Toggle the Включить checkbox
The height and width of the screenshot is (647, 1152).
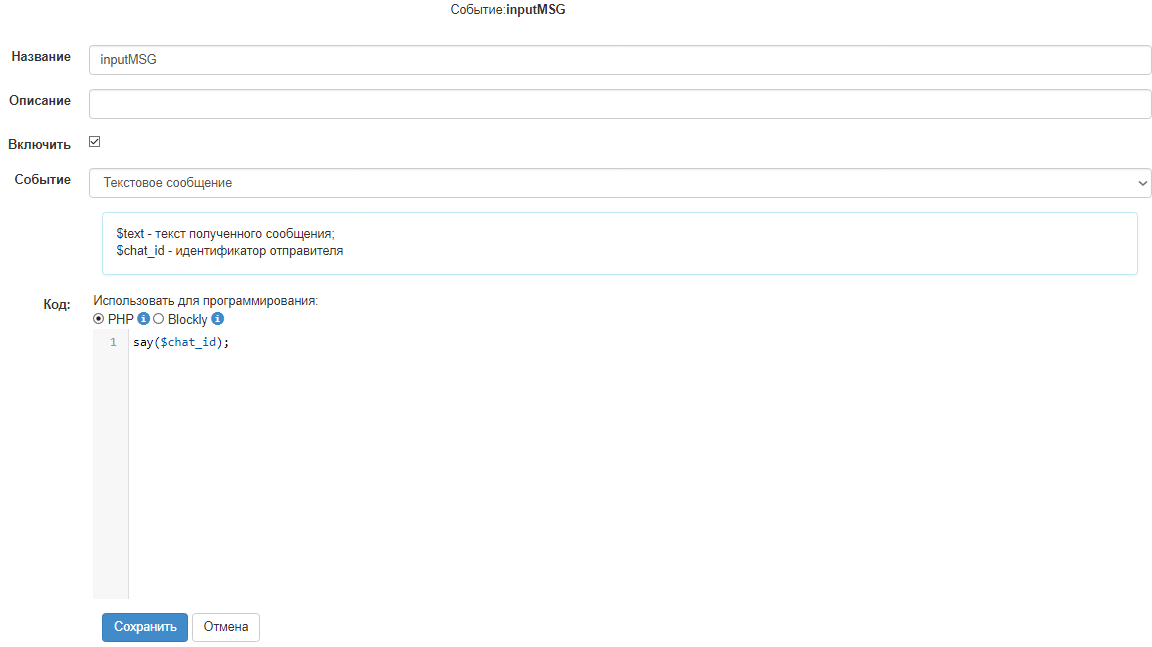95,142
